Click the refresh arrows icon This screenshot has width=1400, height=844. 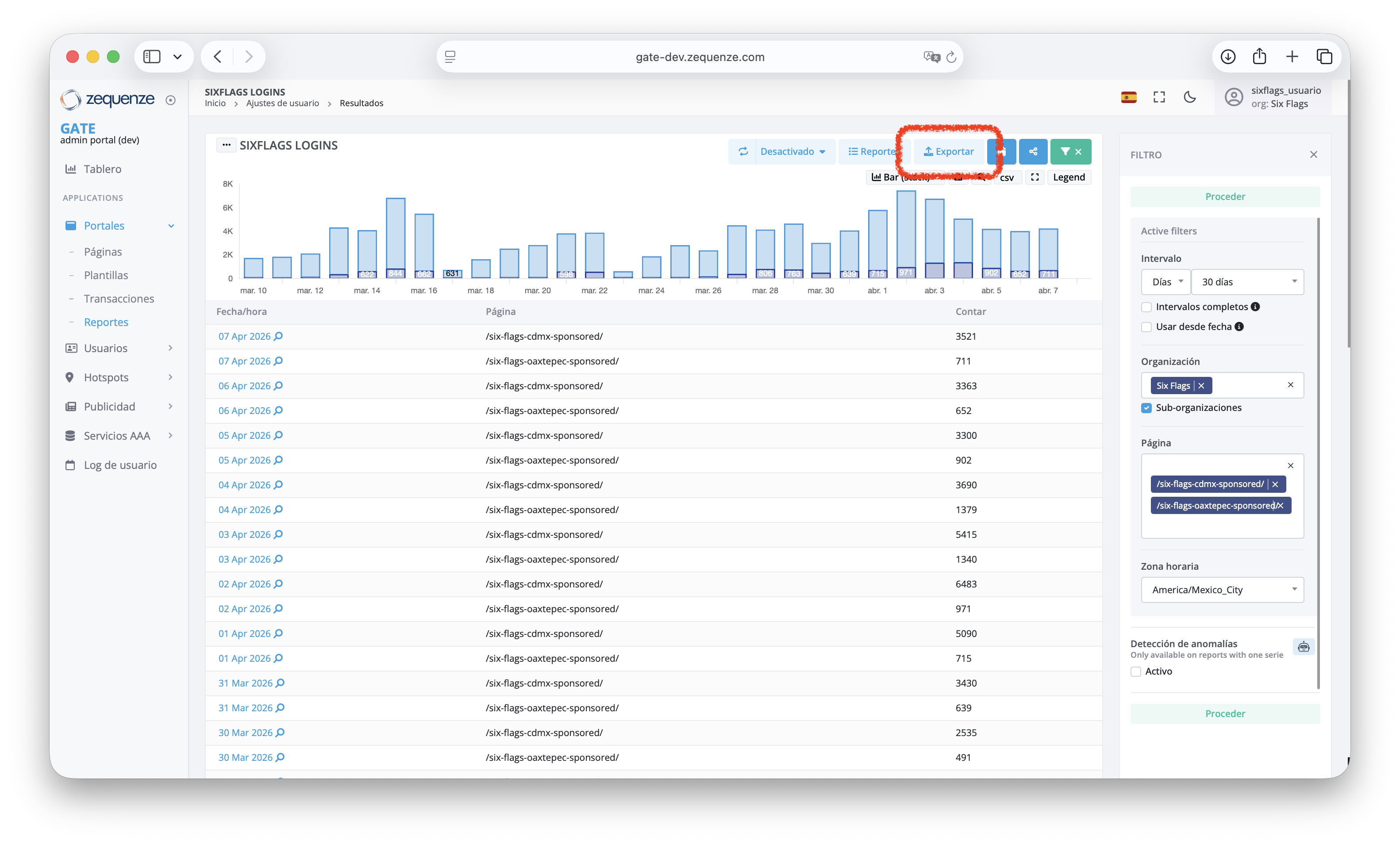point(742,152)
